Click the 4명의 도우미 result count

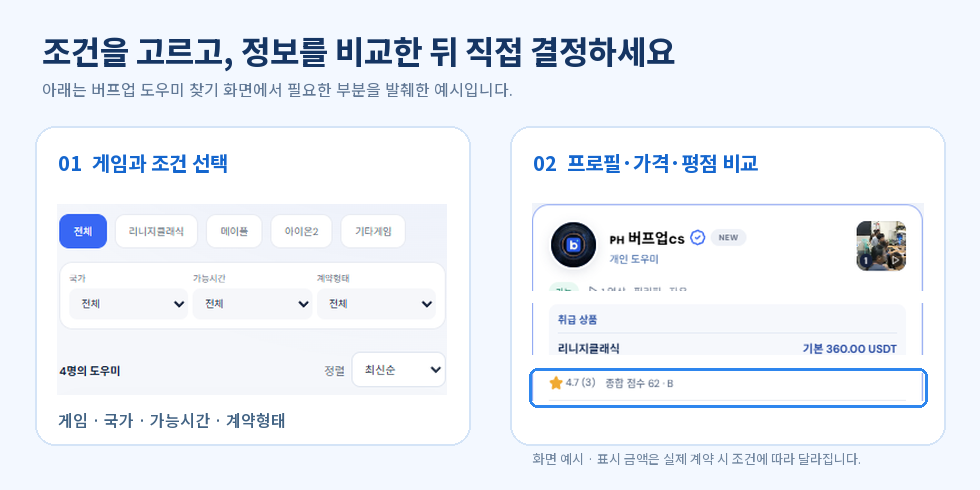coord(89,371)
